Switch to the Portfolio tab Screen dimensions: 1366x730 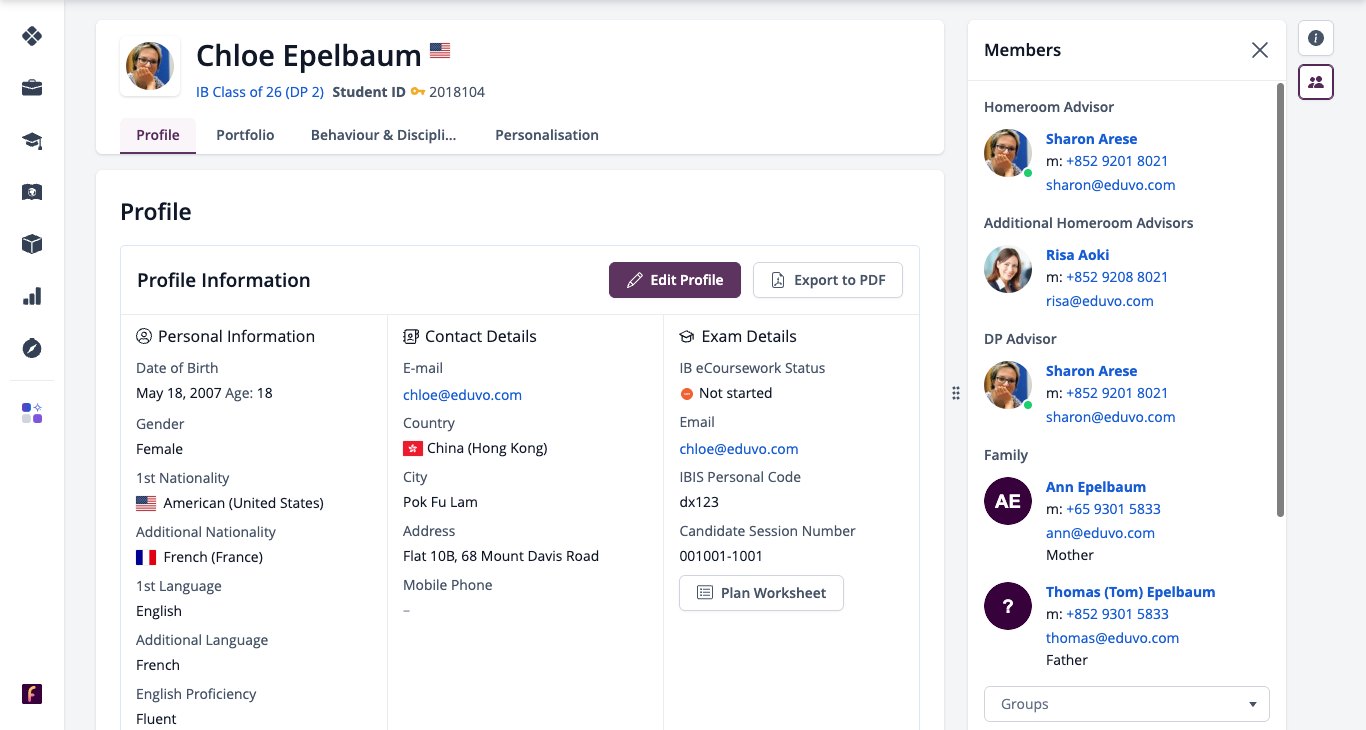tap(245, 135)
